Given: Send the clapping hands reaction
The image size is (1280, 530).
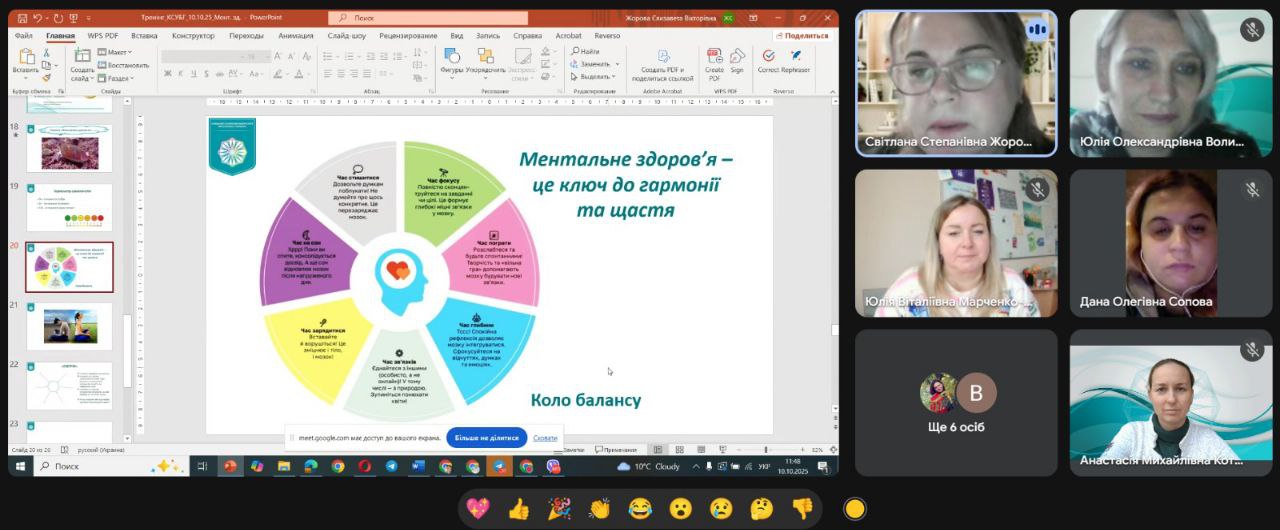Looking at the screenshot, I should coord(599,509).
